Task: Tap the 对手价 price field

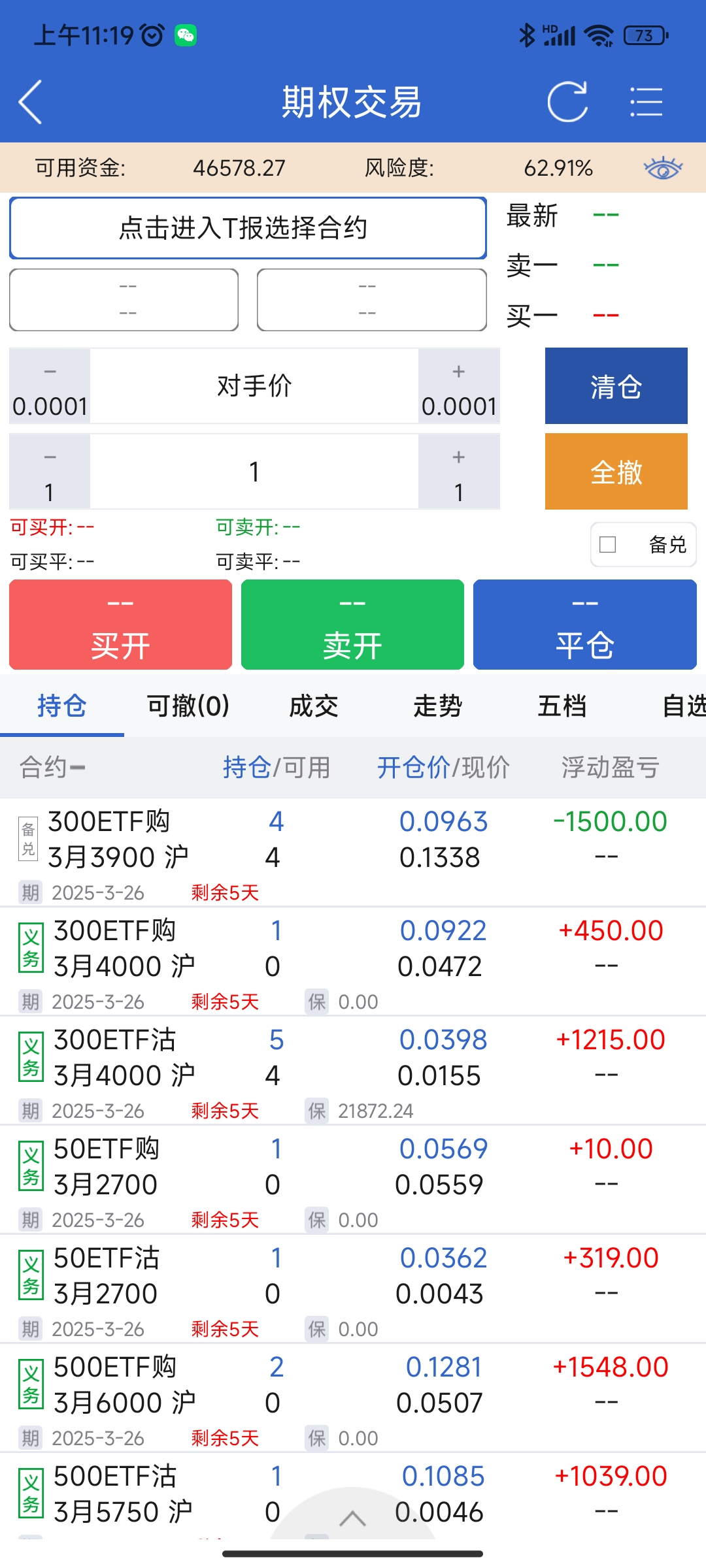Action: tap(254, 386)
